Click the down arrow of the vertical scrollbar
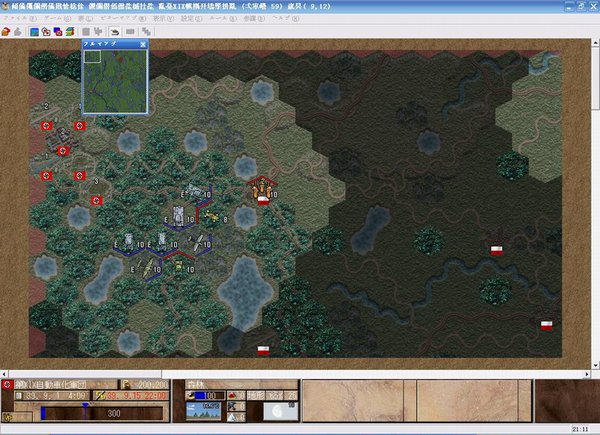Screen dimensions: 600x435 point(595,365)
